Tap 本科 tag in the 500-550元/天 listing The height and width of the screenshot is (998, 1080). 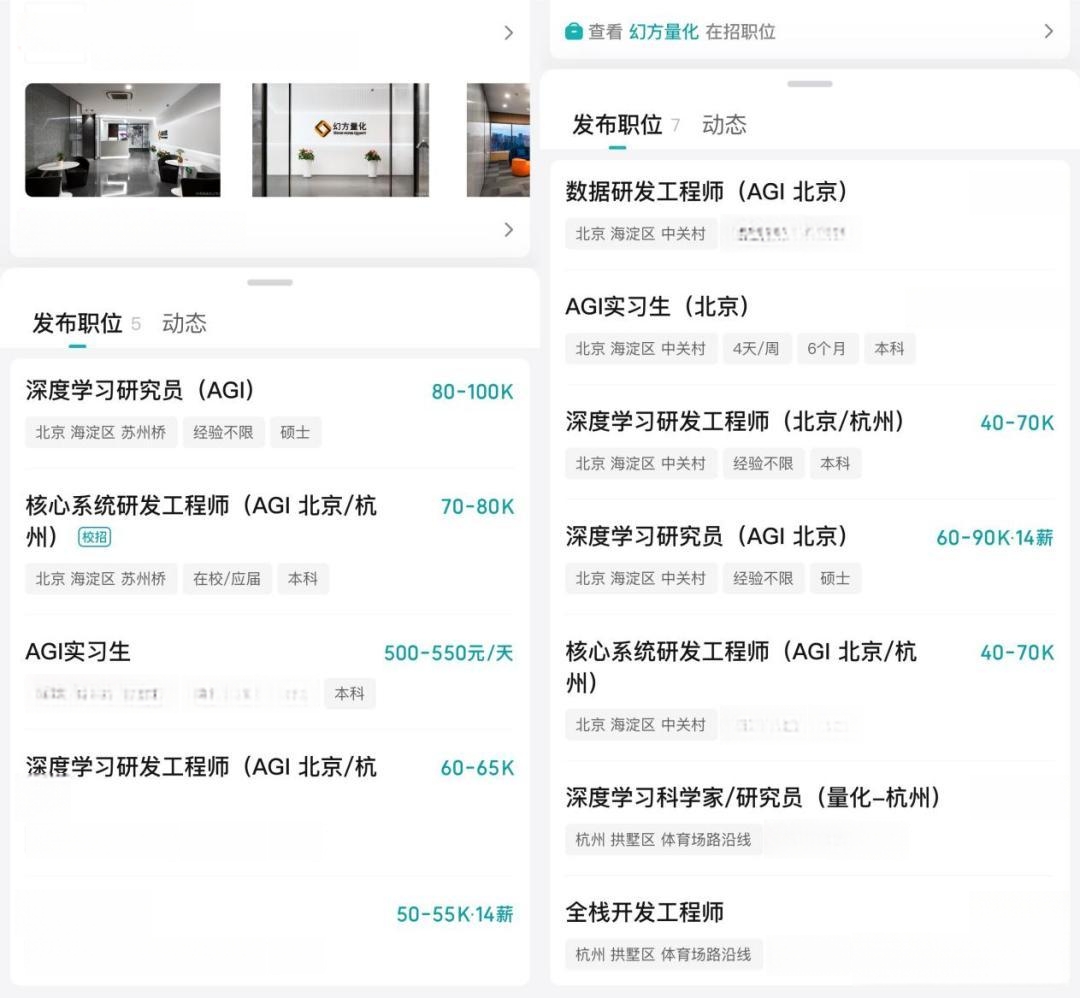tap(349, 694)
